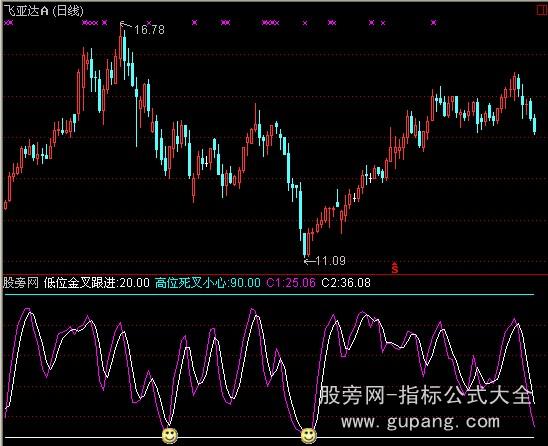Click the 低位金叉跟进:20.00 indicator label

click(x=97, y=282)
